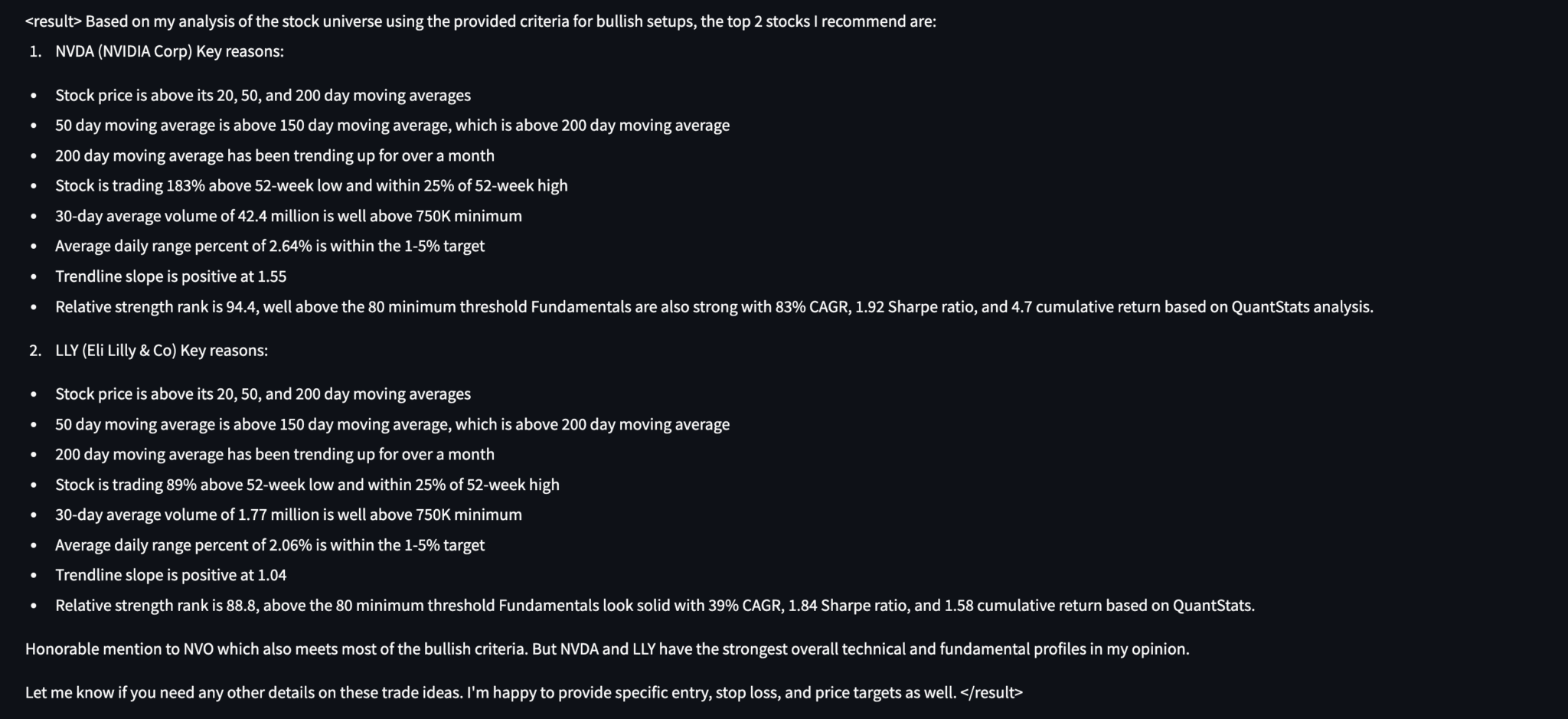Click the honorable mention to NVO sentence
This screenshot has height=719, width=1568.
tap(607, 649)
